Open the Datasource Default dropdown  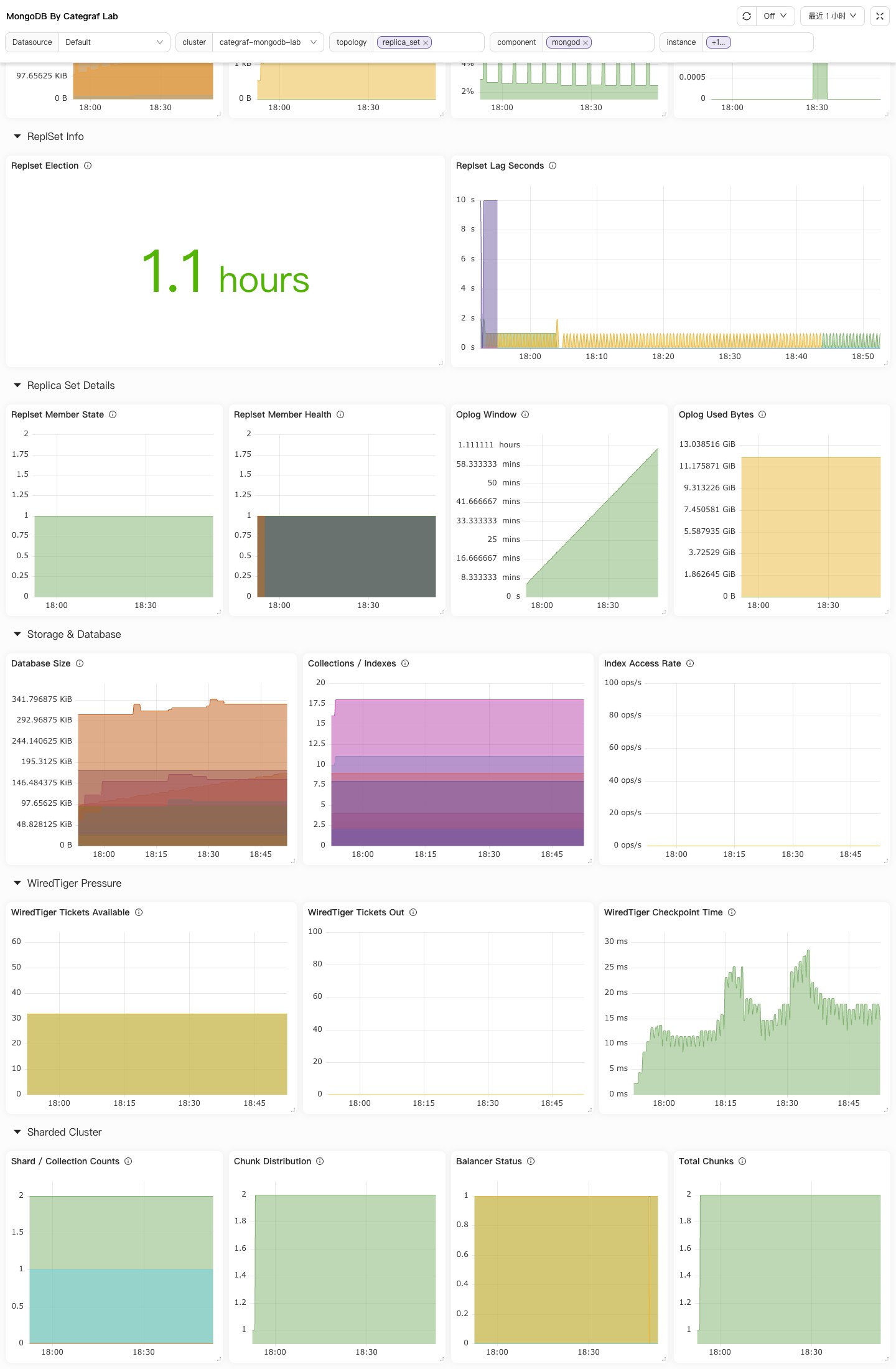(114, 42)
